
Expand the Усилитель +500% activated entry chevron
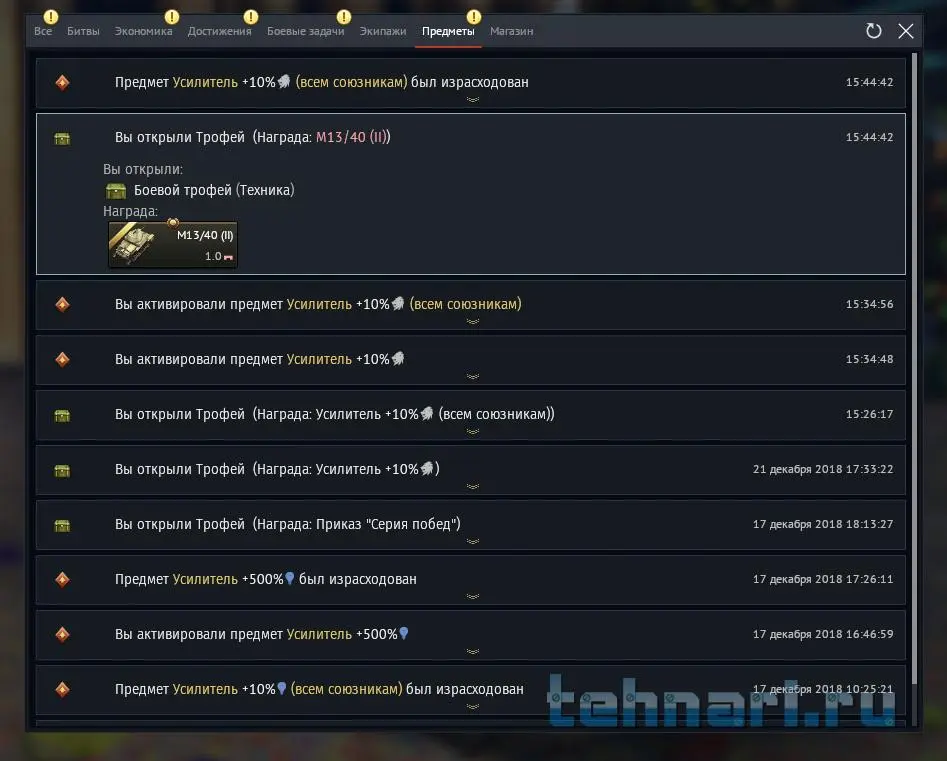[x=473, y=652]
